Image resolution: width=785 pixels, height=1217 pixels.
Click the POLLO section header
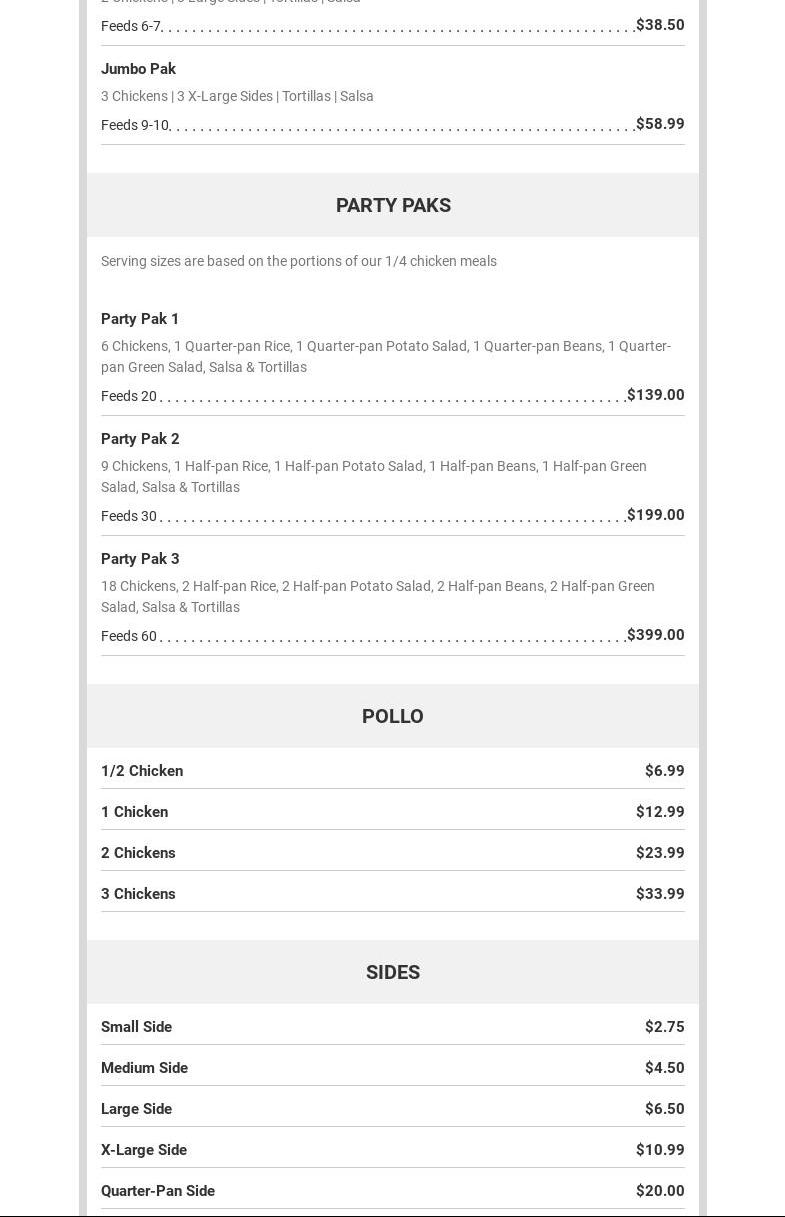(393, 716)
